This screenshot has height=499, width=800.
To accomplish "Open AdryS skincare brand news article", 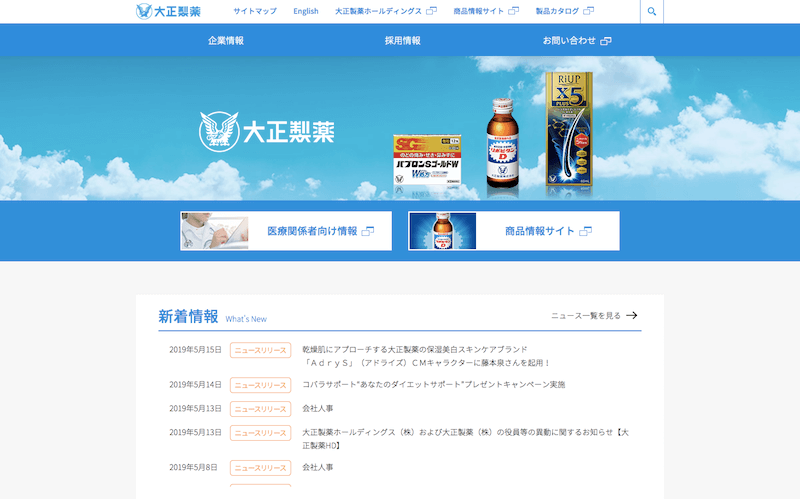I will (427, 356).
